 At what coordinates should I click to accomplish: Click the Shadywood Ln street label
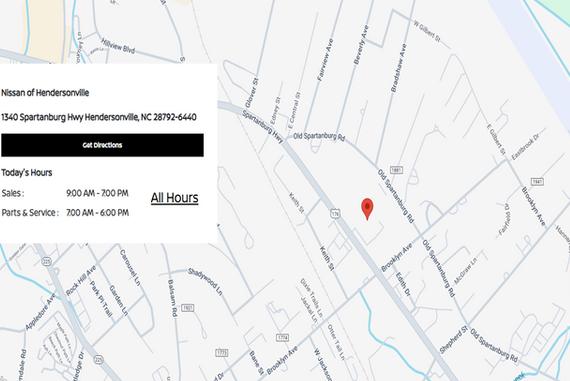(205, 281)
